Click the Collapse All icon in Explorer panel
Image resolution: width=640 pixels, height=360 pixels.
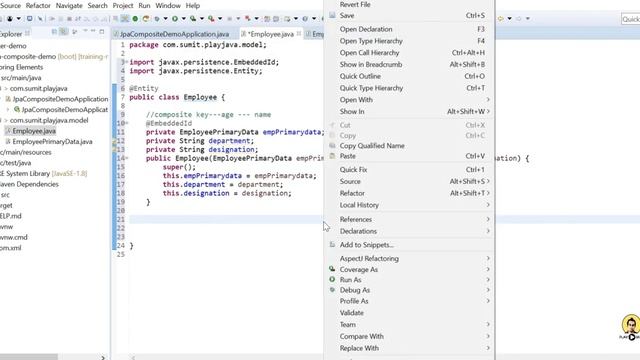(54, 32)
